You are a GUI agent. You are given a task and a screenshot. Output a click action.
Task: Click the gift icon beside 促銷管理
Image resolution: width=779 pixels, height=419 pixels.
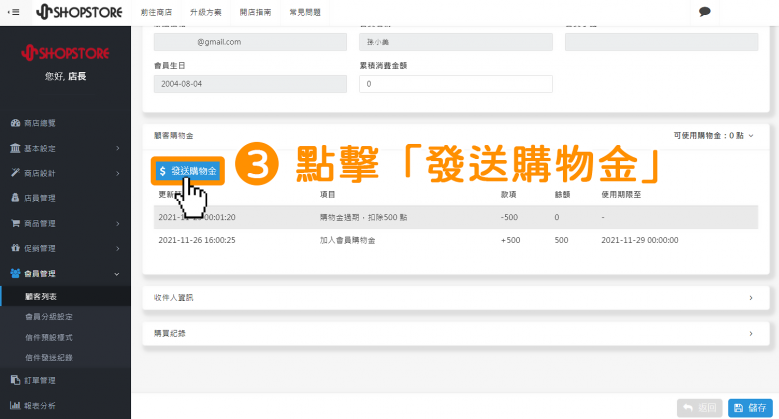pos(15,248)
